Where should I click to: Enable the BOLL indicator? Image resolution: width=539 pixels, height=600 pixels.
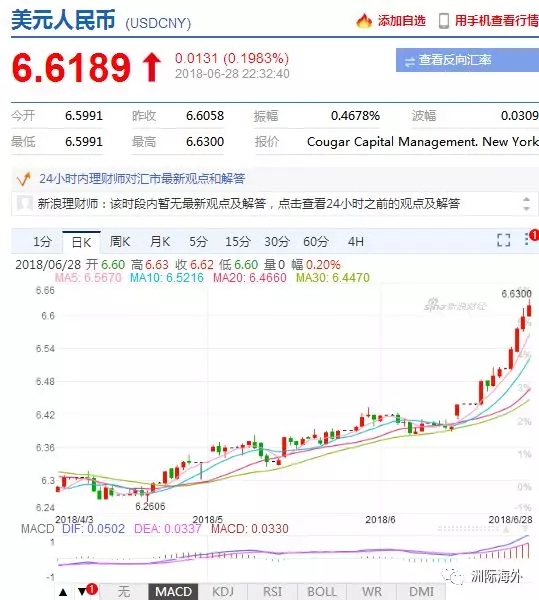coord(322,592)
